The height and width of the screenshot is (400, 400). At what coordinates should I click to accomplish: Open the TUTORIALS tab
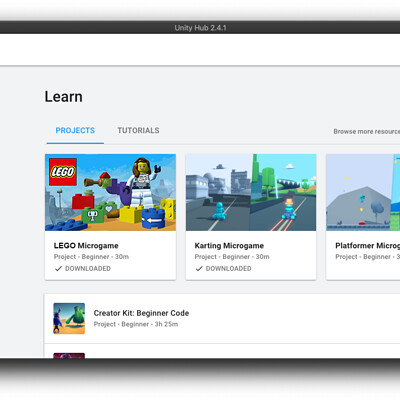click(x=138, y=130)
